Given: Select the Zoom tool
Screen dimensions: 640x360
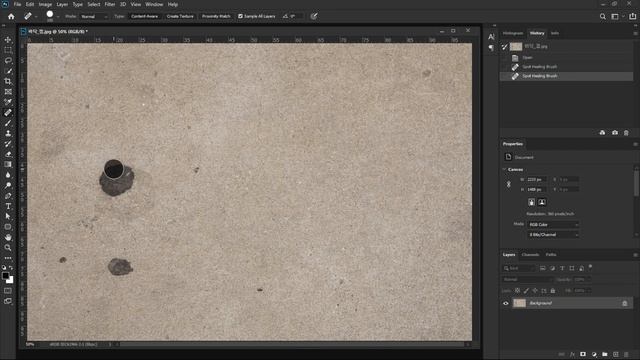Looking at the screenshot, I should 8,248.
